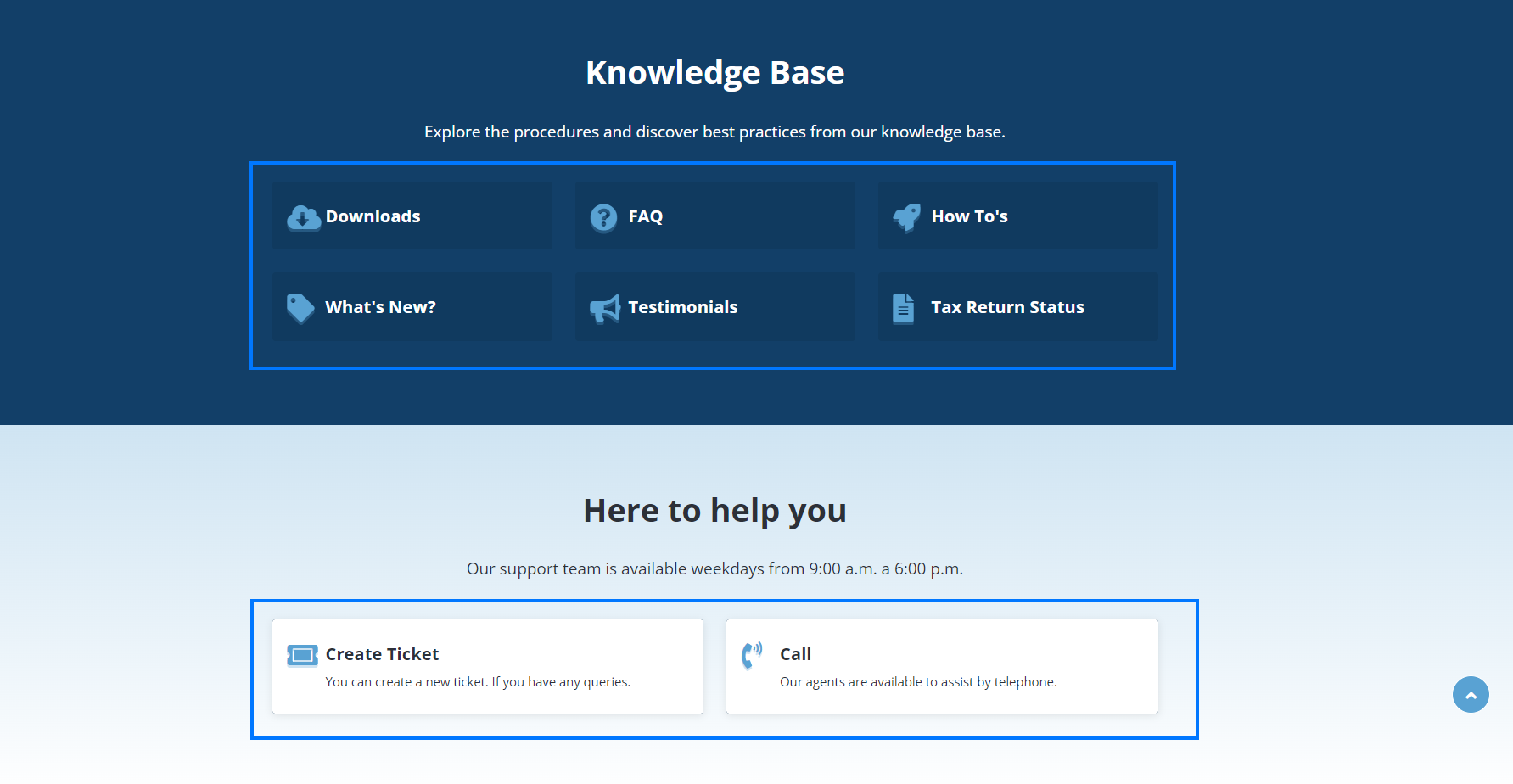This screenshot has height=784, width=1513.
Task: Click the How To's rocket icon
Action: point(906,218)
